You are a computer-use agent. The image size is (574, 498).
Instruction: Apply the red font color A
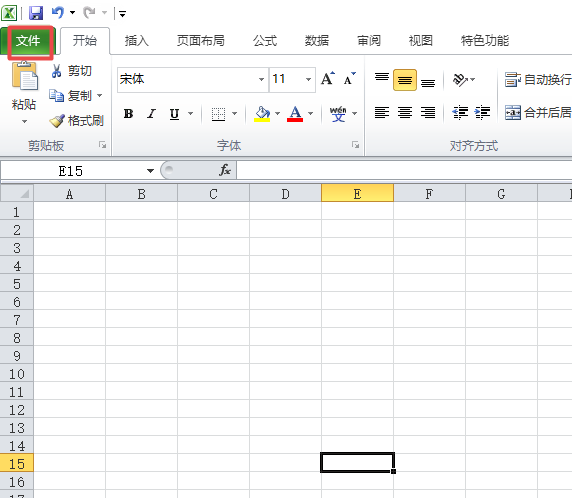coord(295,114)
